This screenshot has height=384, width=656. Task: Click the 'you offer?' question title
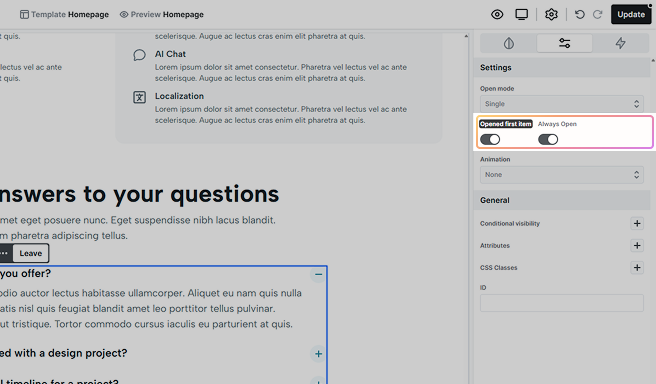(x=26, y=274)
